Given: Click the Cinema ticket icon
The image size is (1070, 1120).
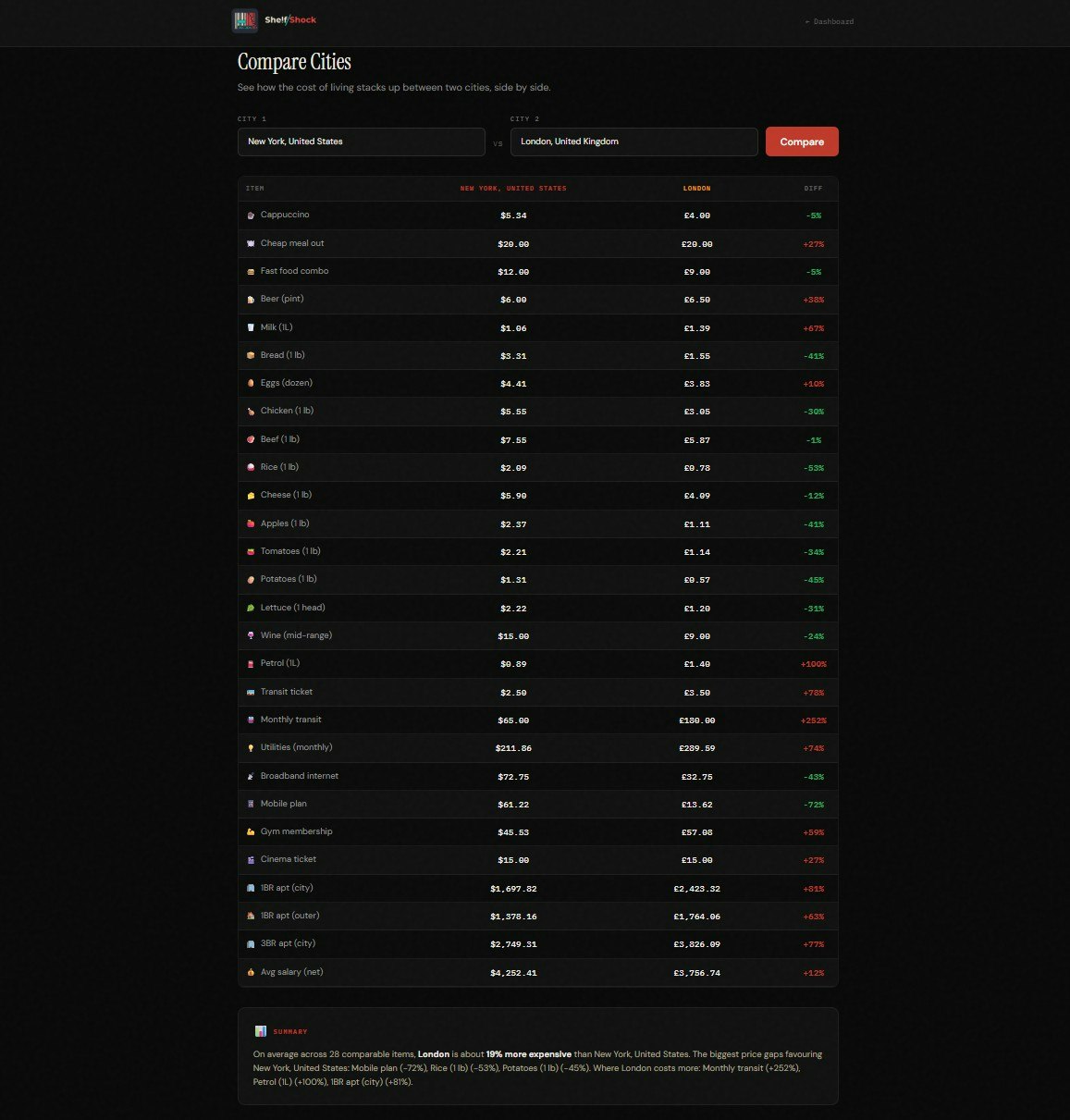Looking at the screenshot, I should [251, 860].
